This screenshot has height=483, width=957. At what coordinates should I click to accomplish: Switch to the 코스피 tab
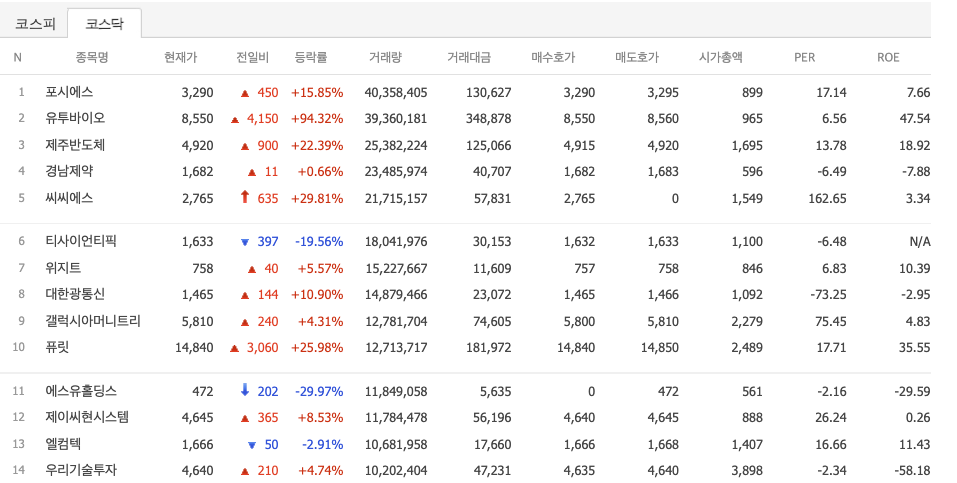click(x=35, y=24)
